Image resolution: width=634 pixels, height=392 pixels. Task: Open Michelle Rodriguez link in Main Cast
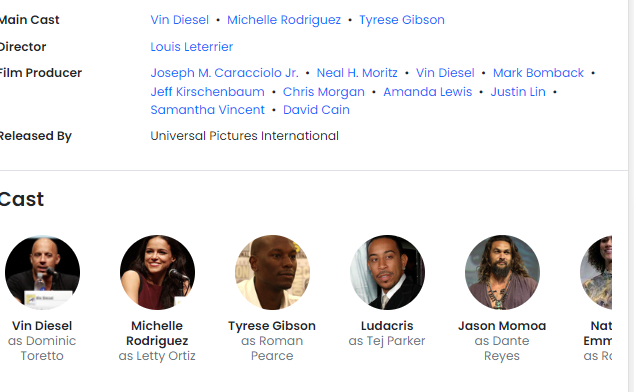(x=284, y=20)
